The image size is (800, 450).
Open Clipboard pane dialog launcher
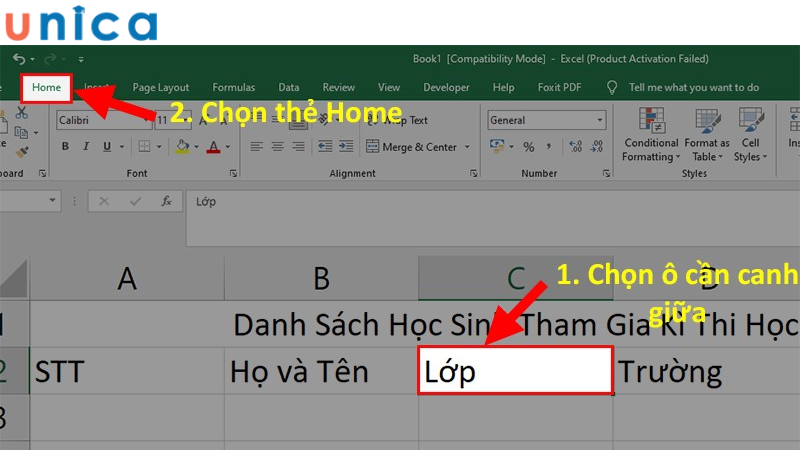tap(42, 173)
